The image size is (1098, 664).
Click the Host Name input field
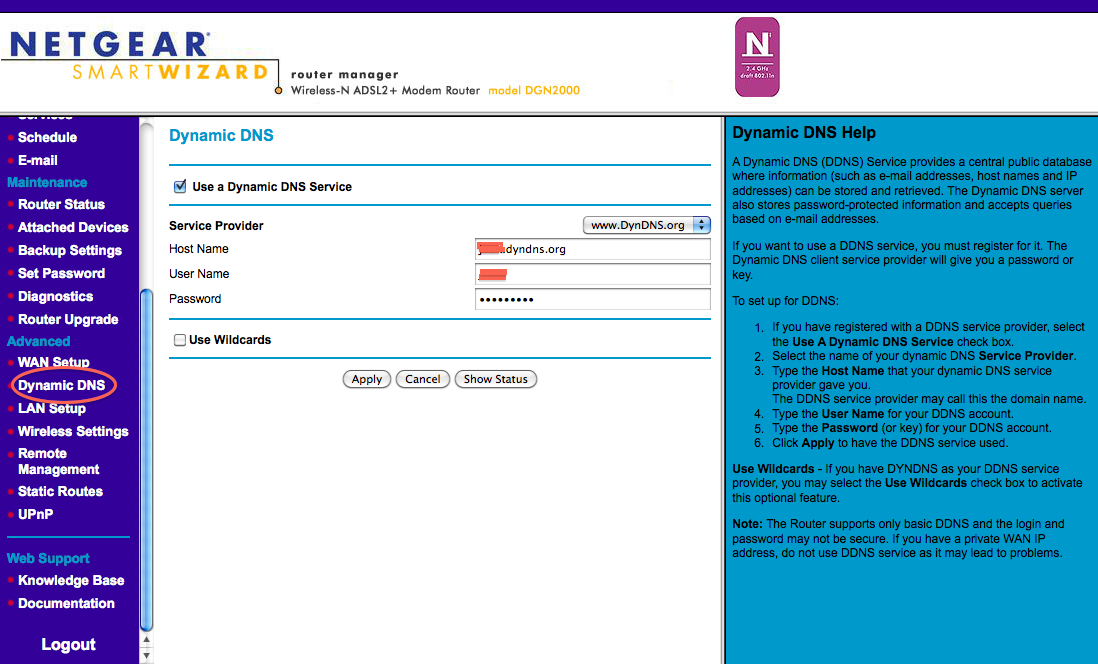click(592, 249)
